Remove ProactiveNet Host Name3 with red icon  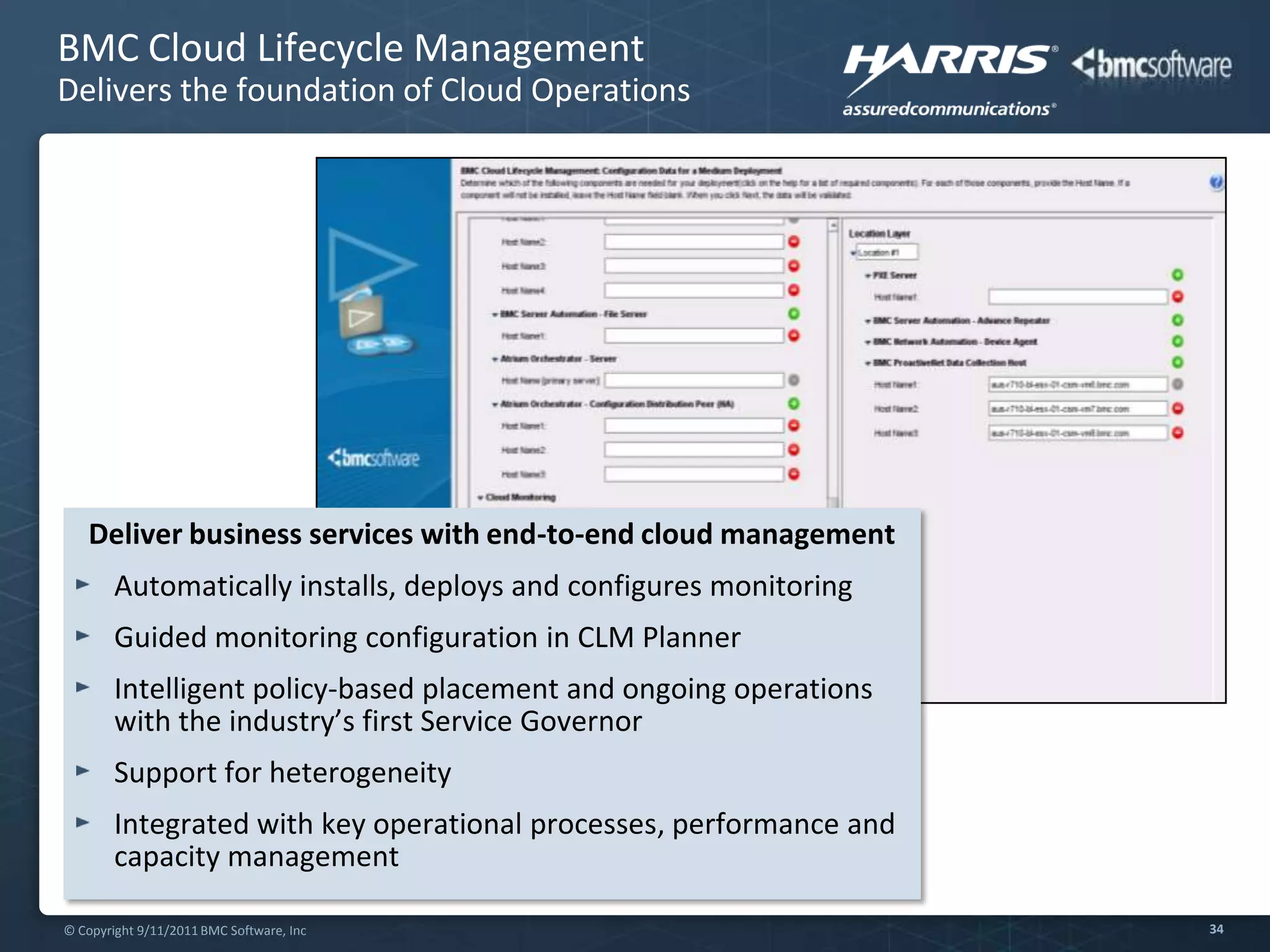[1177, 433]
